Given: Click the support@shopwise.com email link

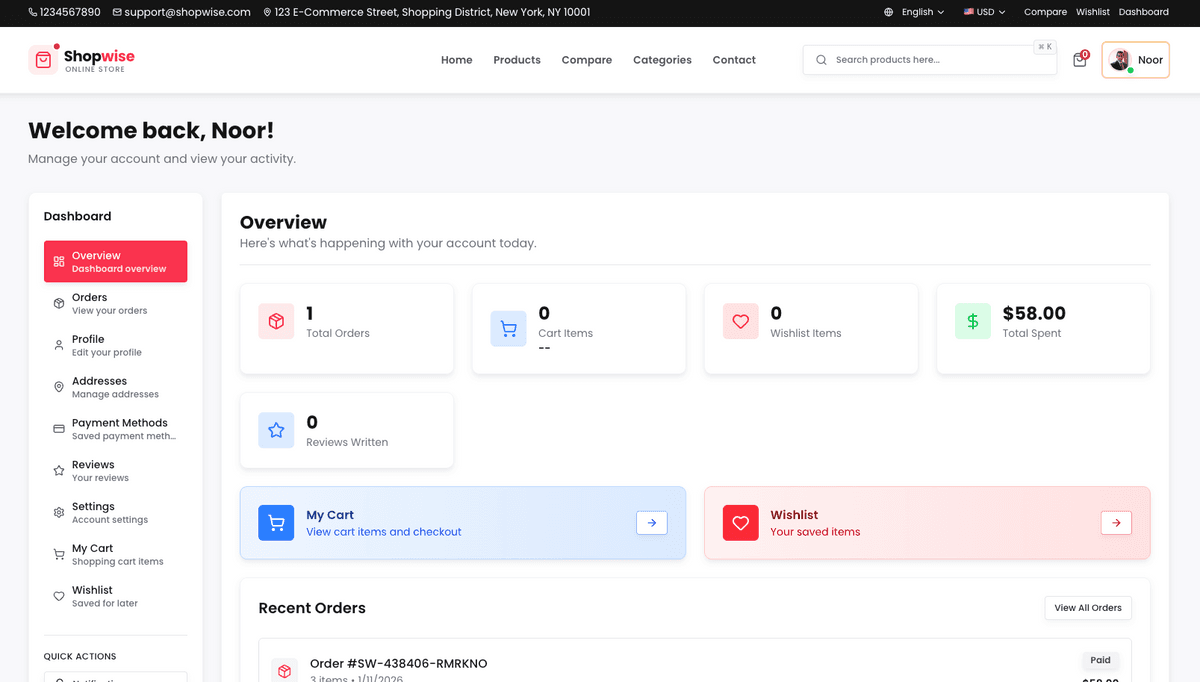Looking at the screenshot, I should click(x=181, y=12).
